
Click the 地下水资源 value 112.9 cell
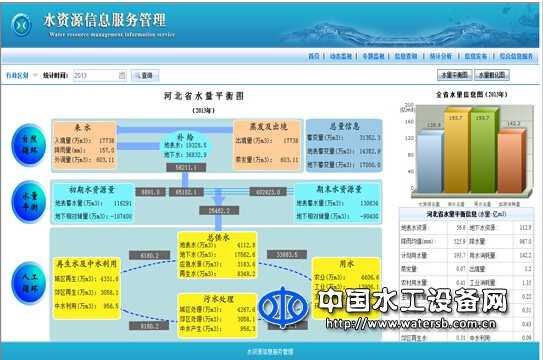(x=523, y=228)
